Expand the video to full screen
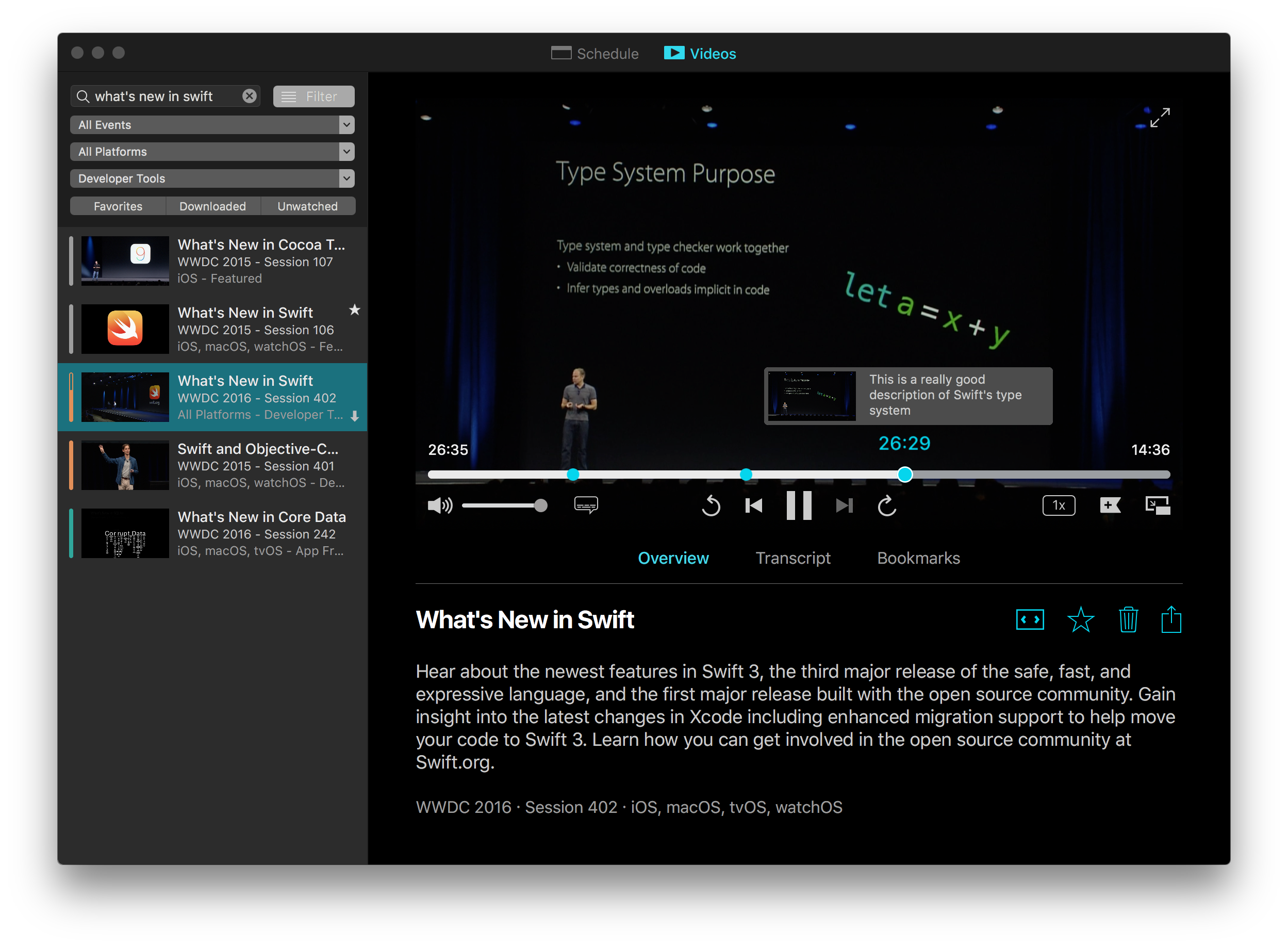This screenshot has width=1288, height=947. point(1160,117)
